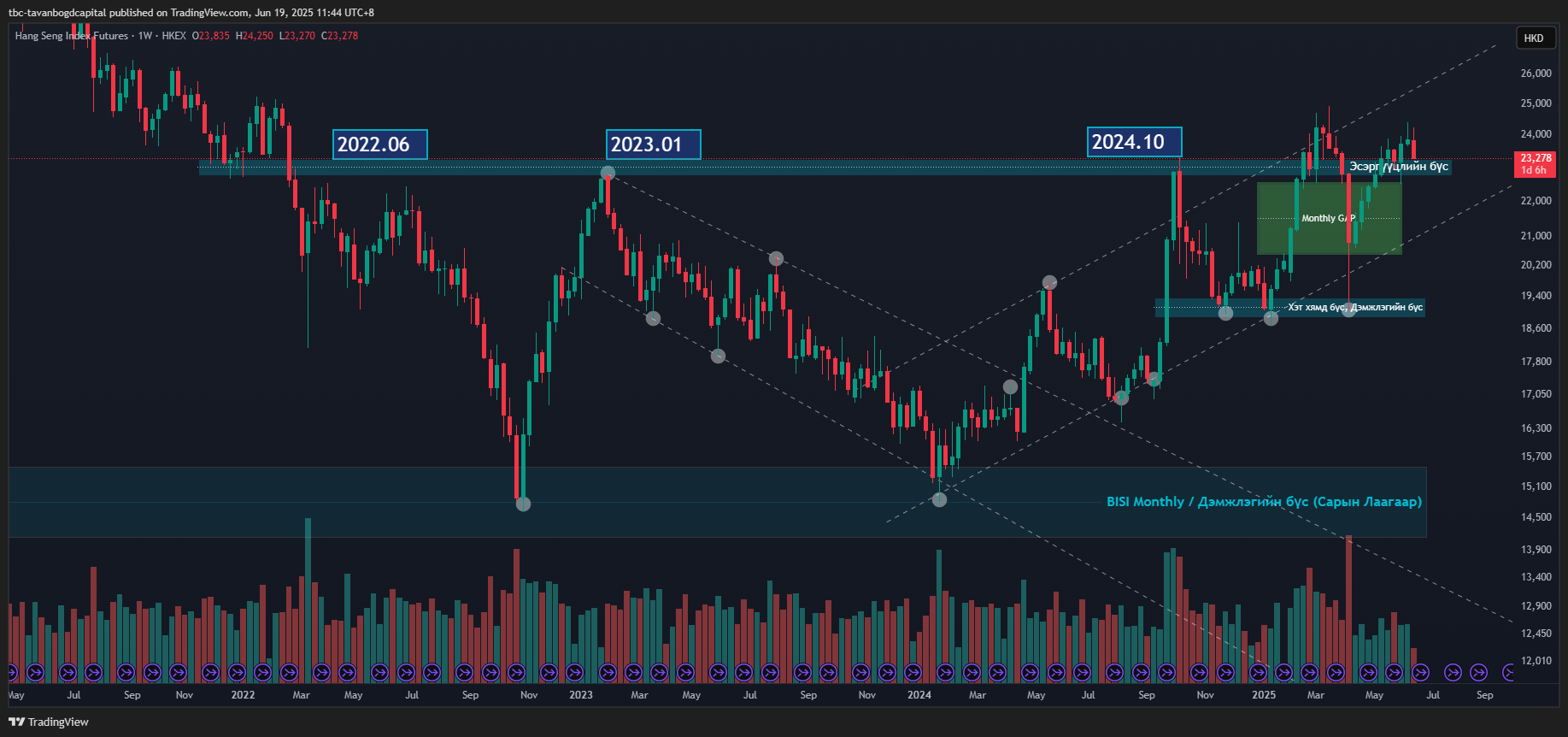Viewport: 1568px width, 737px height.
Task: Click the 2024 year label on time axis
Action: [919, 695]
